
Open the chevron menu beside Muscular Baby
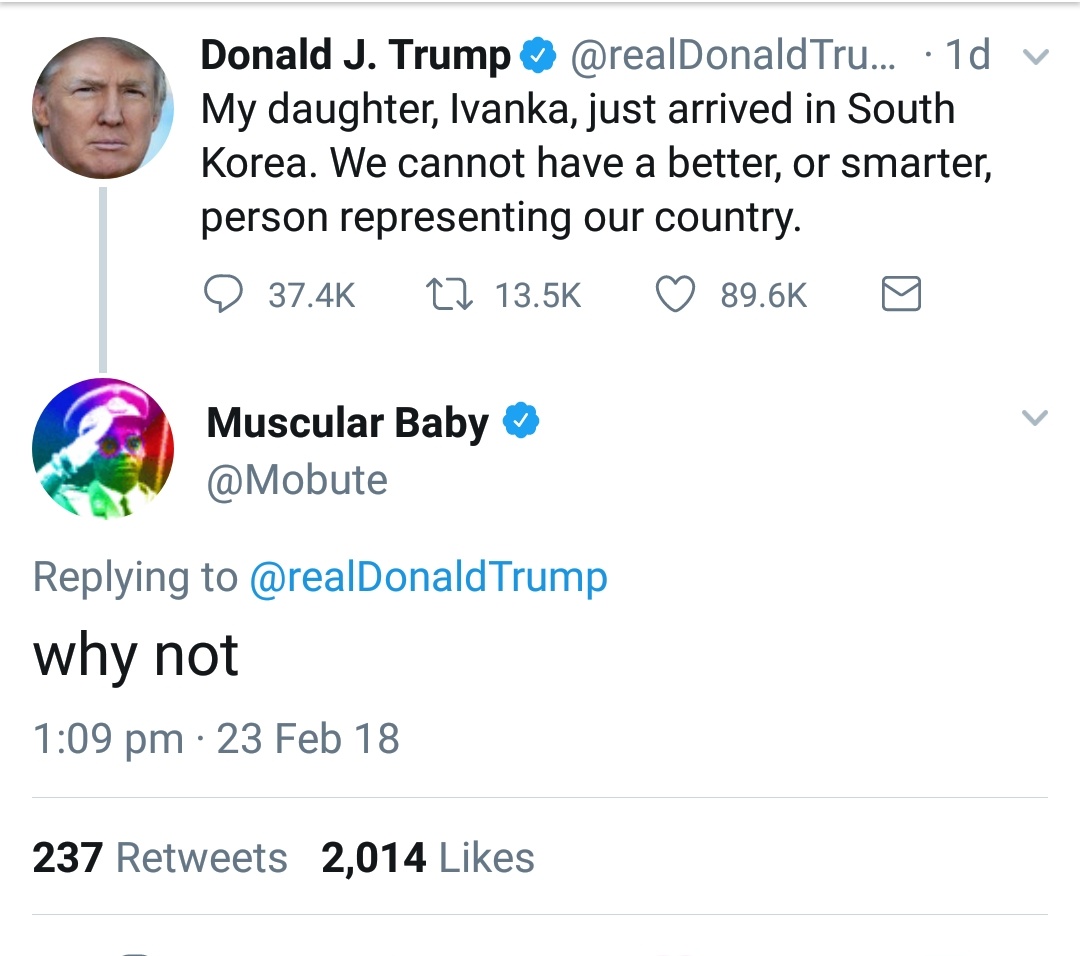(1035, 418)
